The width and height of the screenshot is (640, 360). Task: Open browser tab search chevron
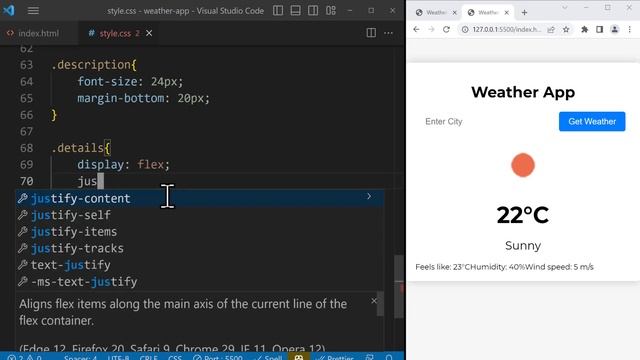pyautogui.click(x=565, y=7)
